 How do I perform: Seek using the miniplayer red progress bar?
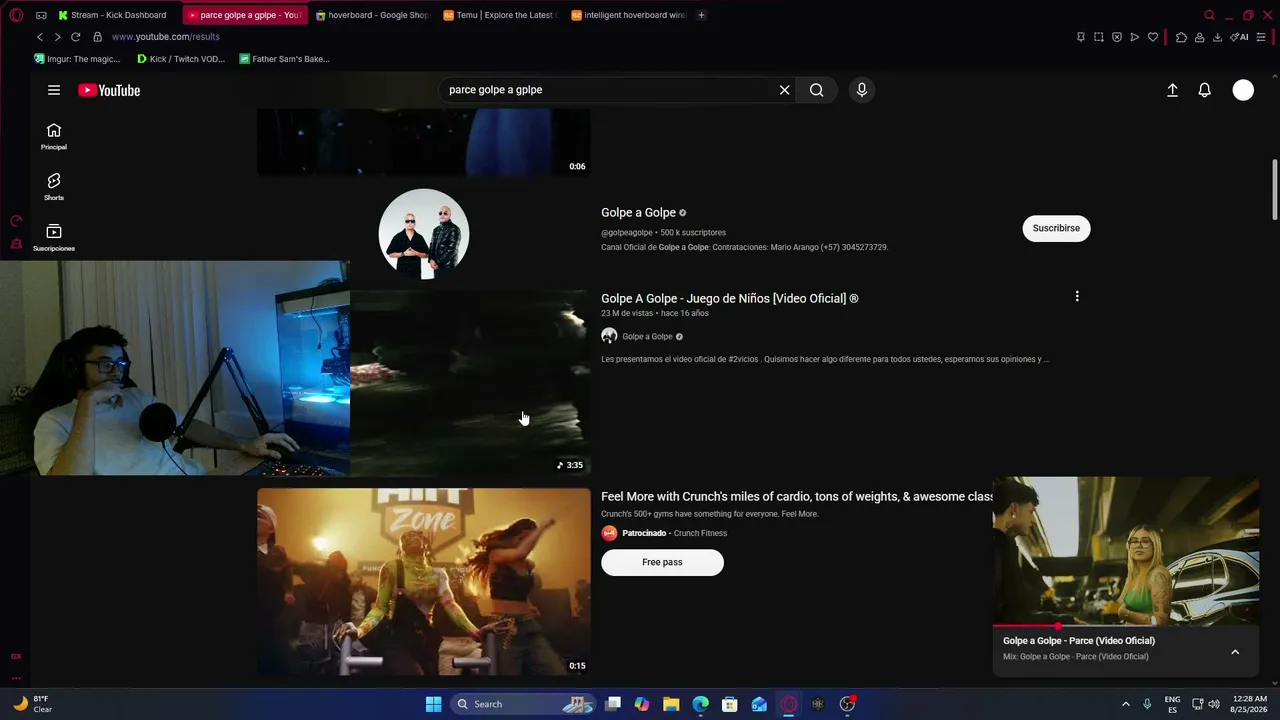click(x=1126, y=627)
